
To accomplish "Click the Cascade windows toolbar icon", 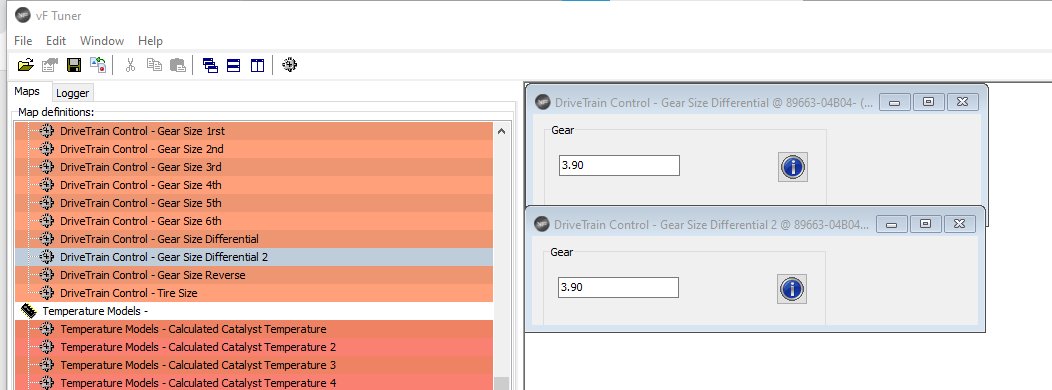I will pos(210,65).
